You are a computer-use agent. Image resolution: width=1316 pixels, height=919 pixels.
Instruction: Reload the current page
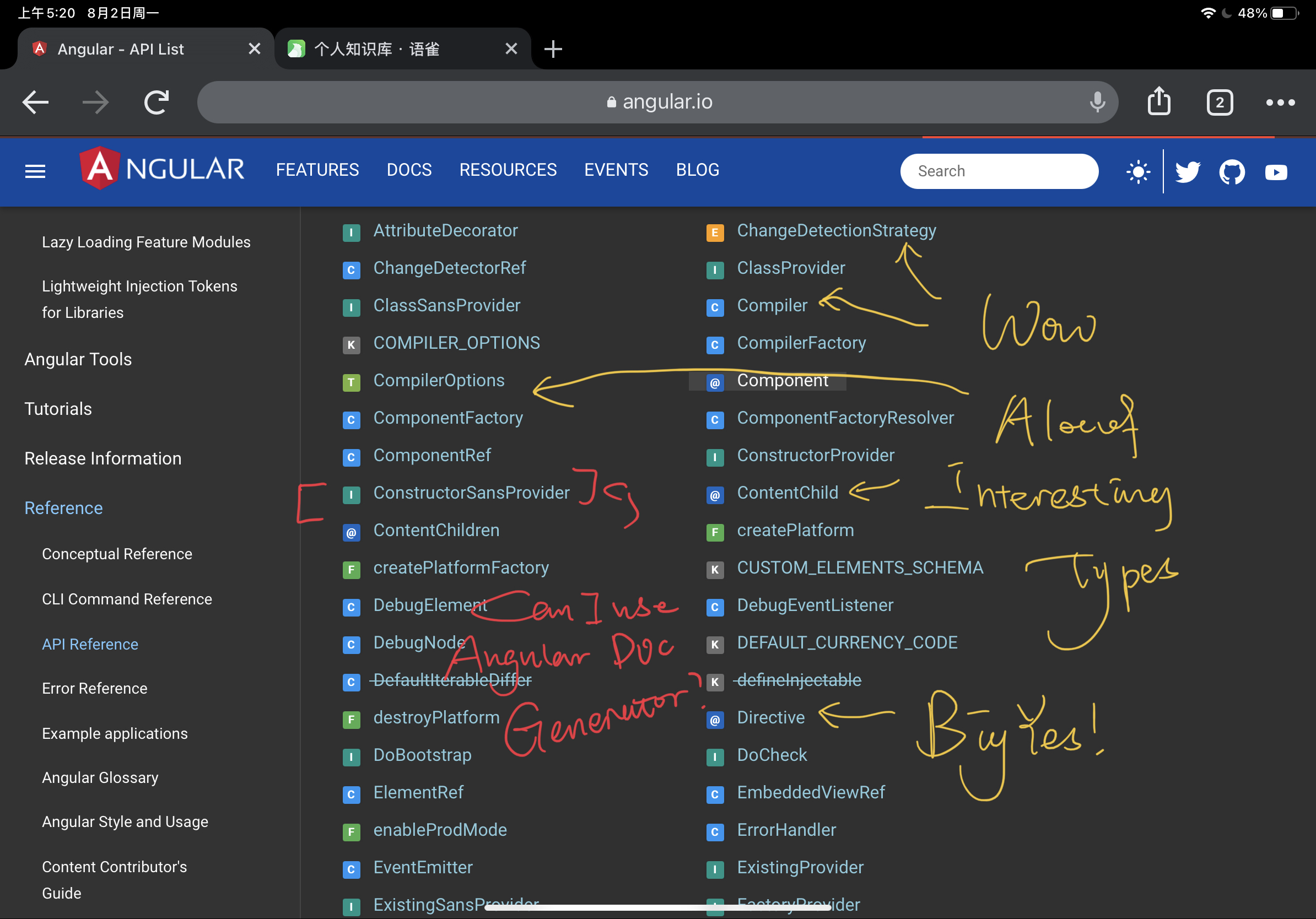157,102
